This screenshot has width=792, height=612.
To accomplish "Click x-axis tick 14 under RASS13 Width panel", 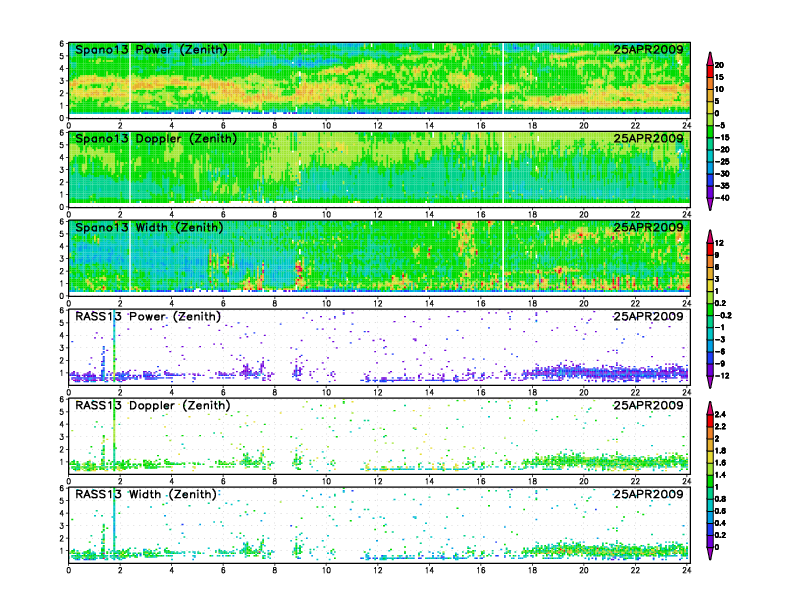I will 429,570.
